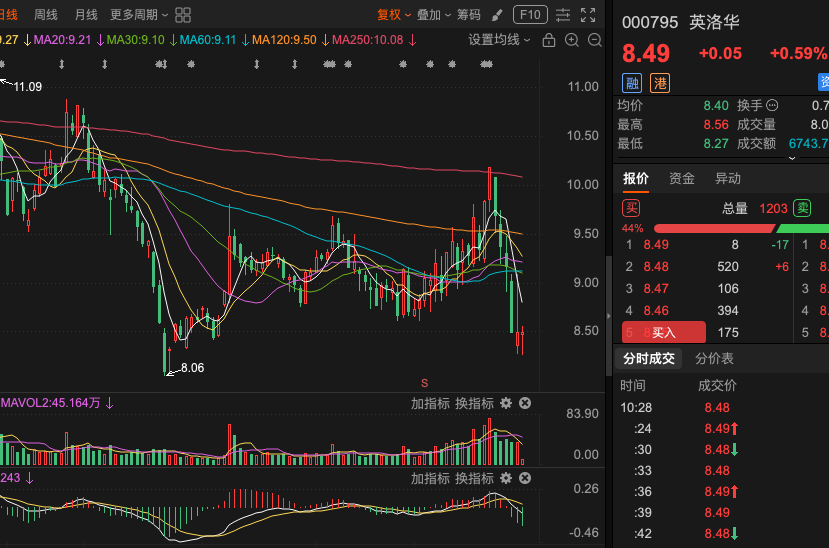Click stock name 英洛华

pos(714,22)
